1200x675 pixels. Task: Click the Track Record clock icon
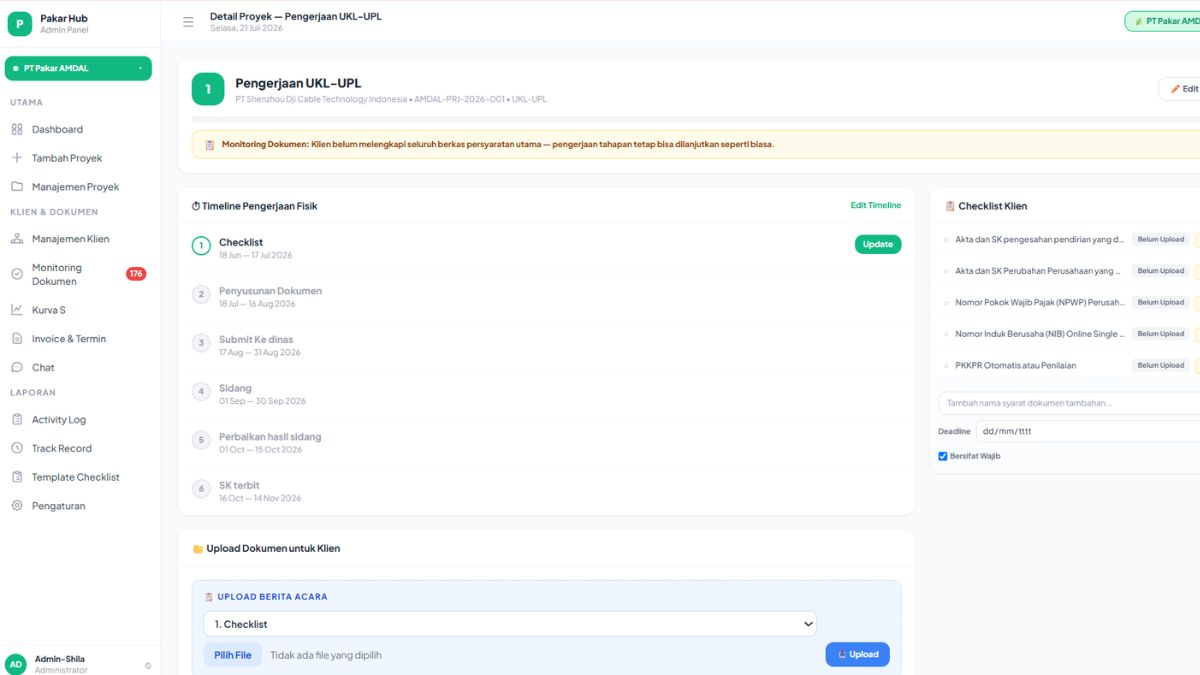click(17, 448)
